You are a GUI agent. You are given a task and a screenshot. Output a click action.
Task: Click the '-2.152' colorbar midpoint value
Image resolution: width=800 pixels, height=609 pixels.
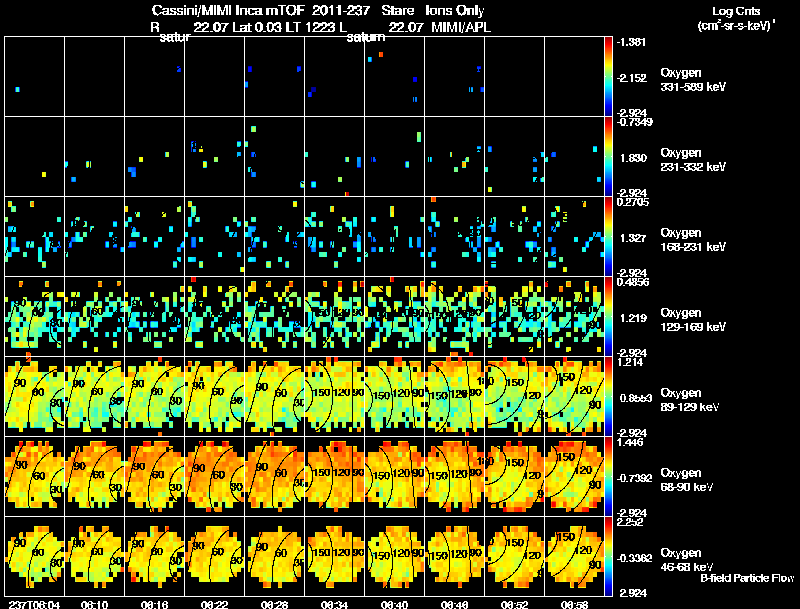632,78
